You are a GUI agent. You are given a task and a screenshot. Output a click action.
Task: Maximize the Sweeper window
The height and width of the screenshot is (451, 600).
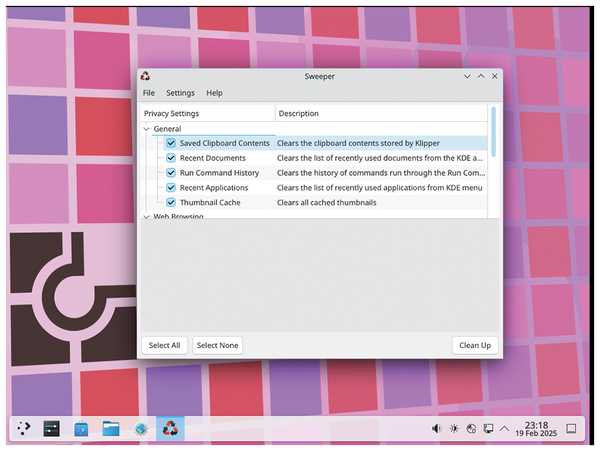tap(481, 76)
